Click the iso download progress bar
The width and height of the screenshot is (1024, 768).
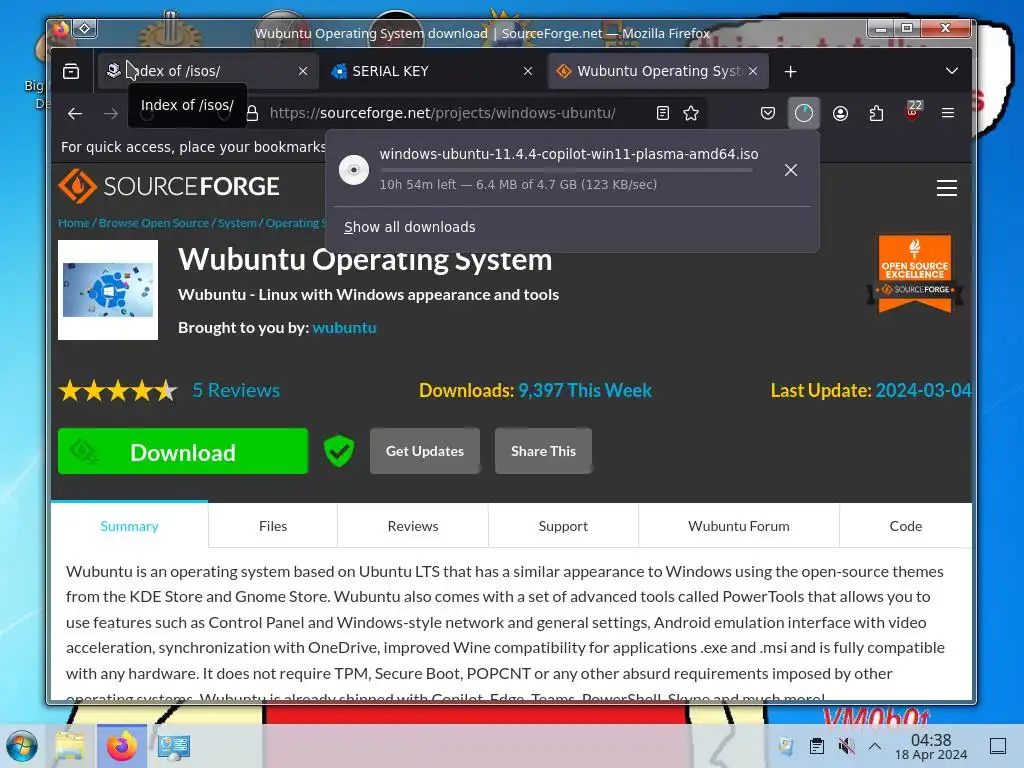tap(566, 170)
